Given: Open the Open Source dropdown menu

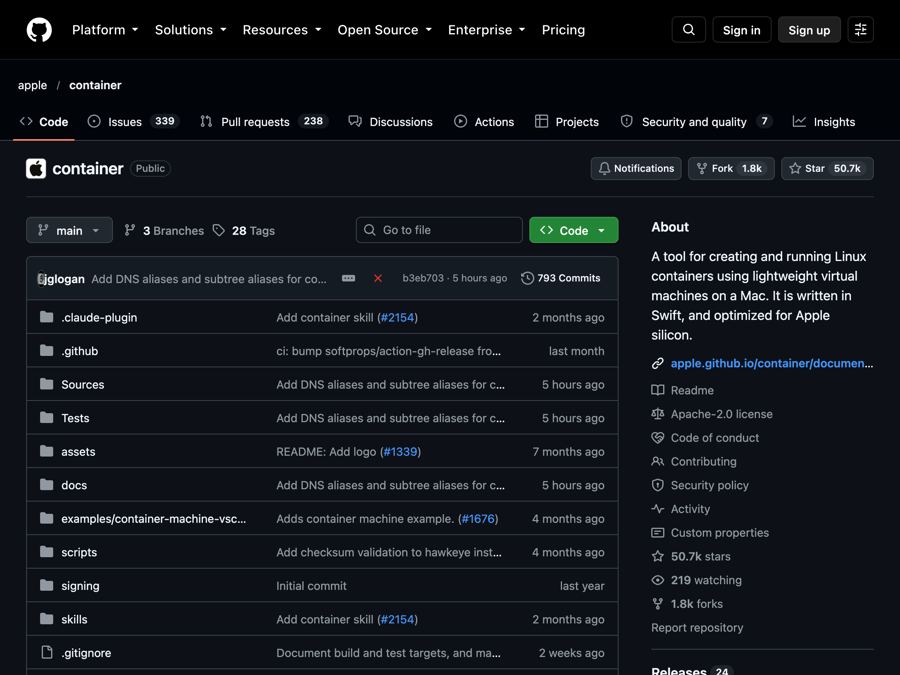Looking at the screenshot, I should tap(384, 30).
